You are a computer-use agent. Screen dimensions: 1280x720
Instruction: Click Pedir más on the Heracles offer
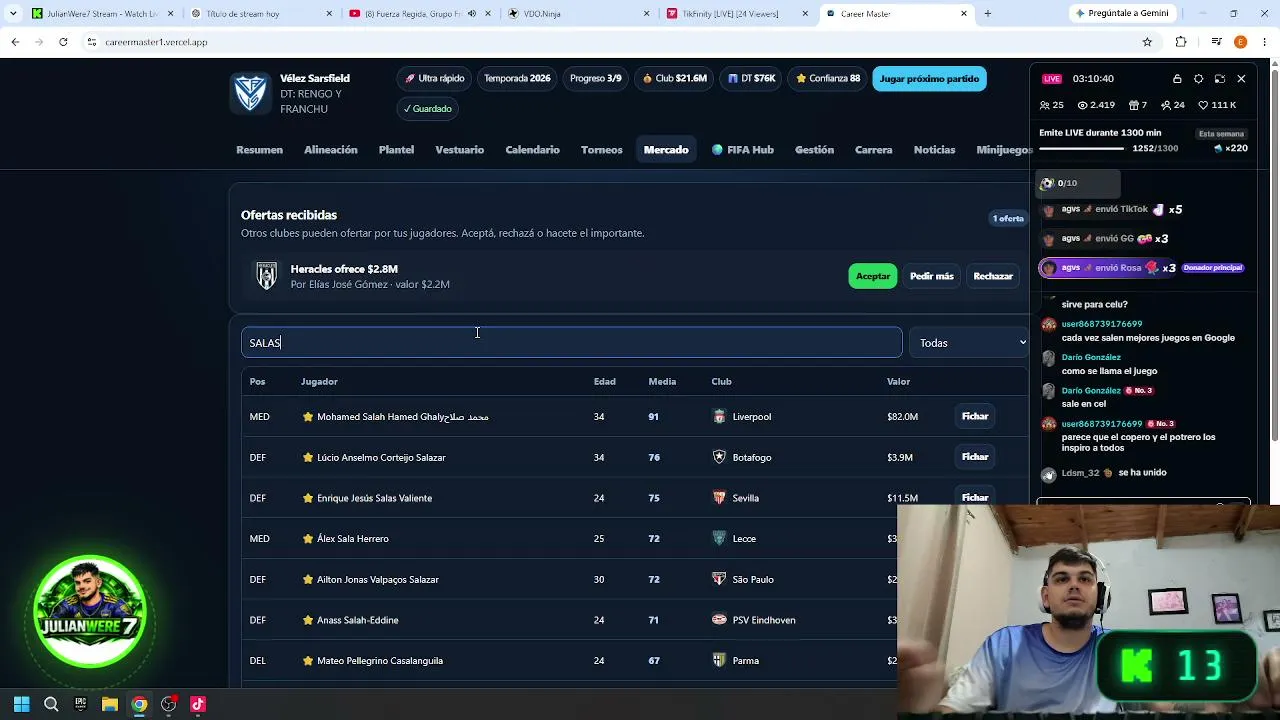(932, 276)
